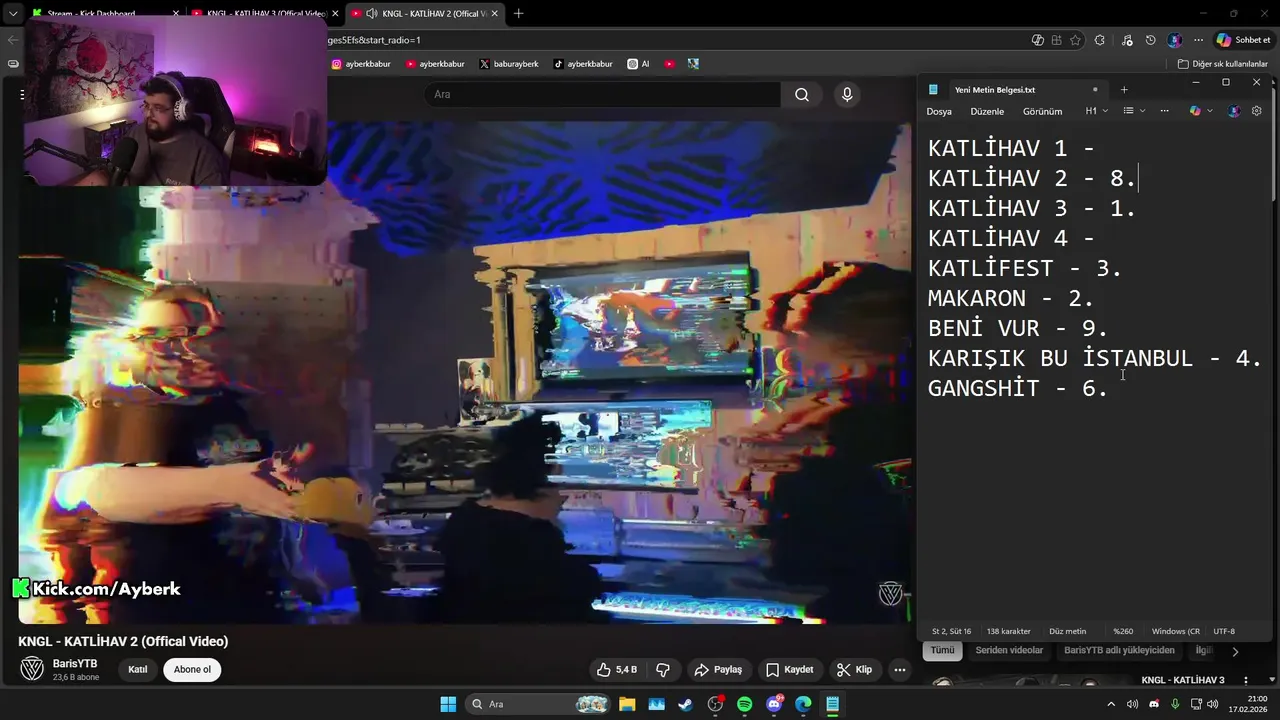Viewport: 1280px width, 720px height.
Task: Open the Dosya menu in Notepad
Action: pos(939,111)
